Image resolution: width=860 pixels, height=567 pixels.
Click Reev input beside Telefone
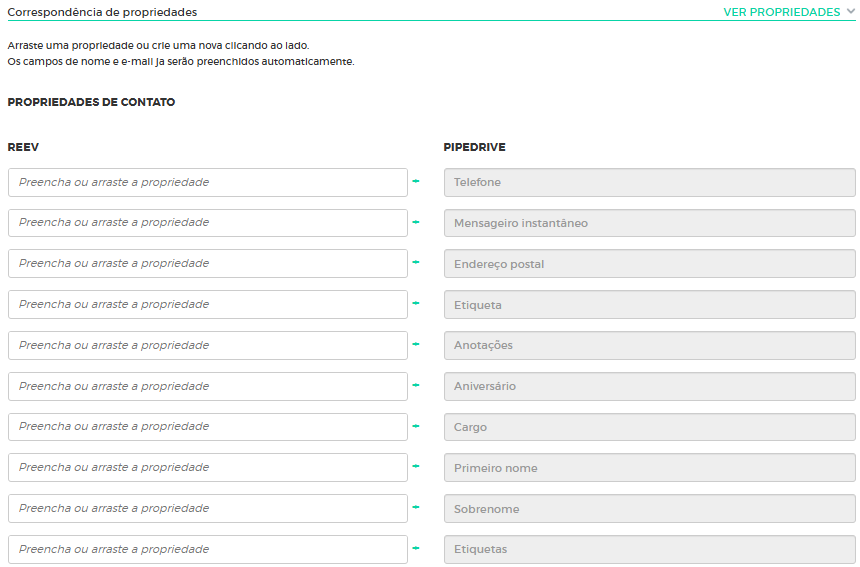click(x=208, y=182)
